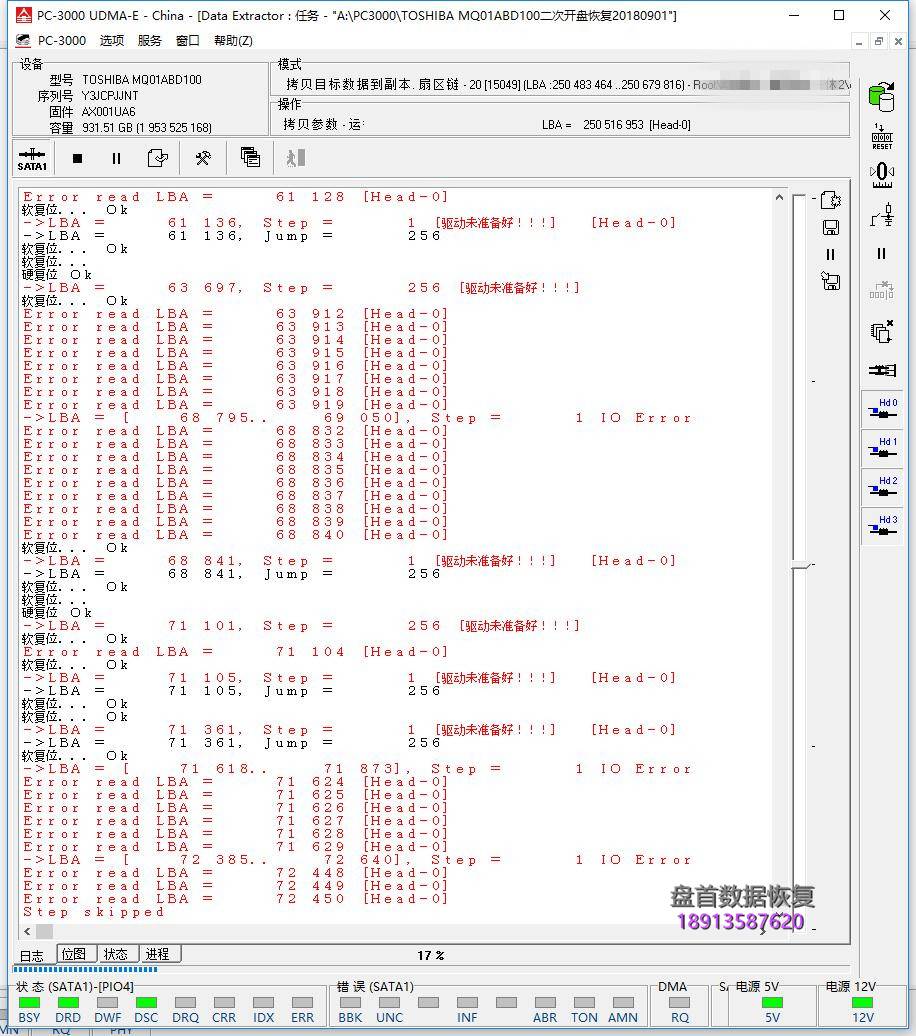
Task: Select the SATA1 port icon
Action: coord(31,158)
